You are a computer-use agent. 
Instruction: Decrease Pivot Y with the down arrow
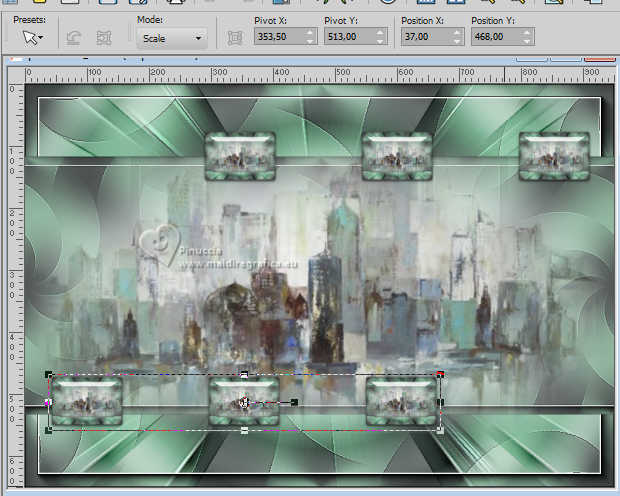click(x=380, y=41)
